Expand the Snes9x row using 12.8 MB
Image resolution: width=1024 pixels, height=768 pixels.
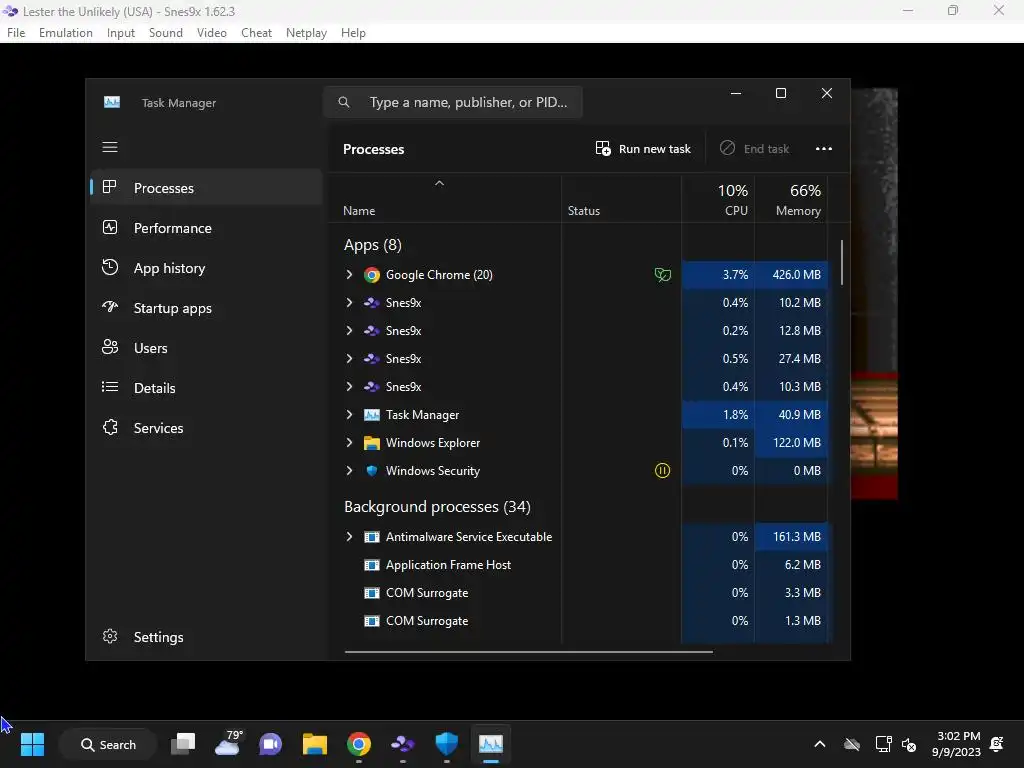click(349, 330)
